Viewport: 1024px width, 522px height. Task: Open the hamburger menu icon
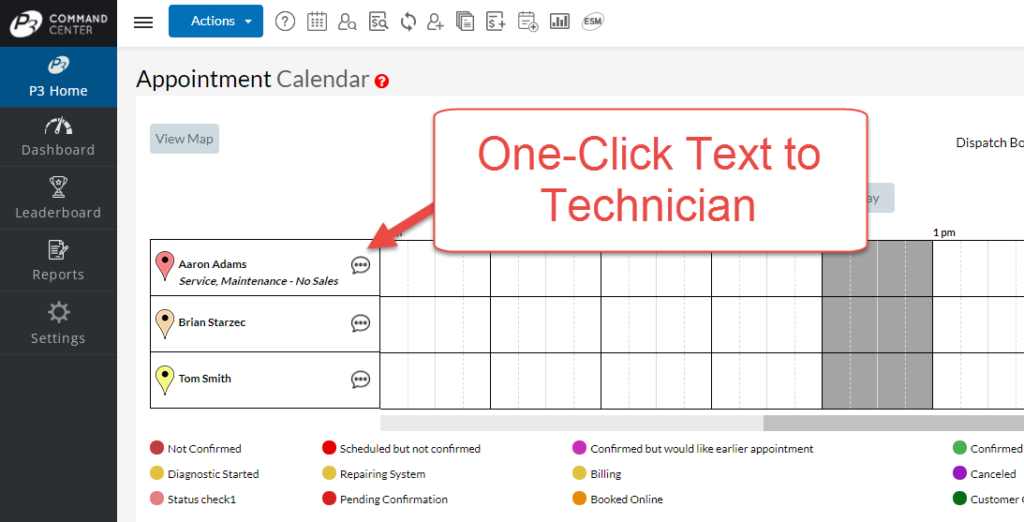pyautogui.click(x=143, y=22)
